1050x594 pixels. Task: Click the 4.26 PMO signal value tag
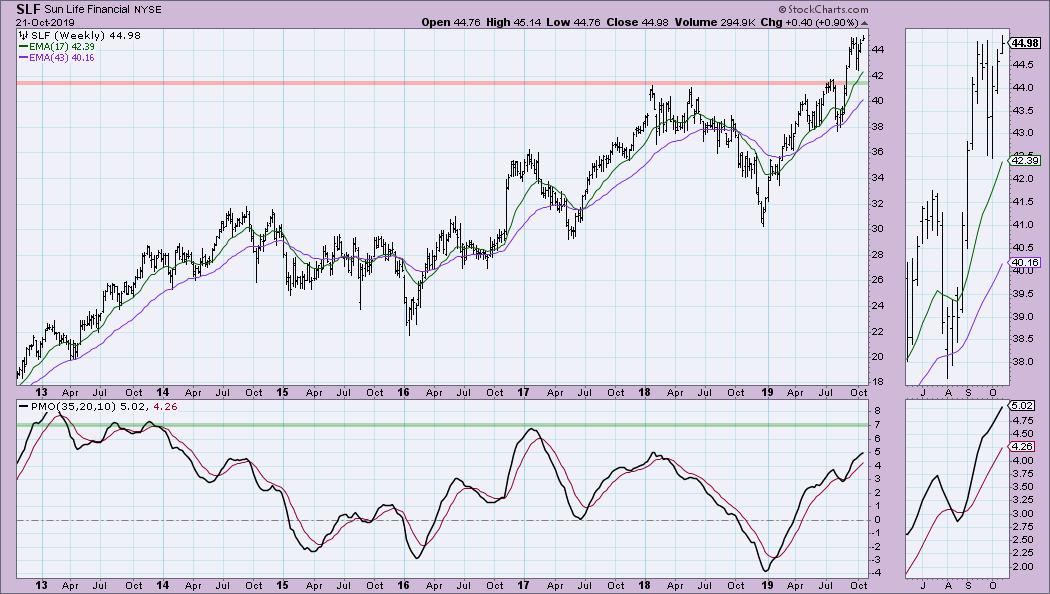[x=1023, y=447]
